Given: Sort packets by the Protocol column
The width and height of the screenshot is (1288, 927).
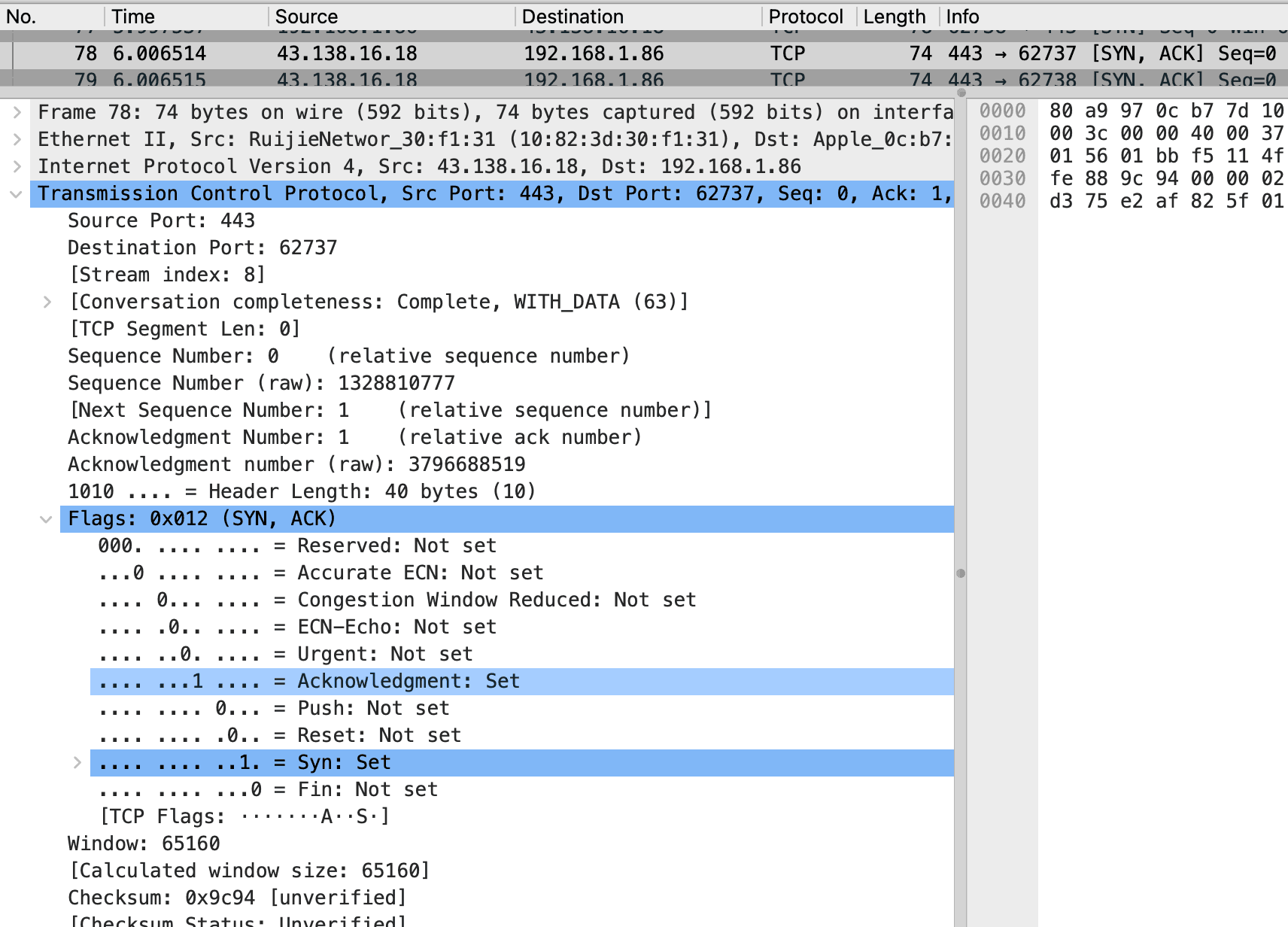Looking at the screenshot, I should [809, 17].
